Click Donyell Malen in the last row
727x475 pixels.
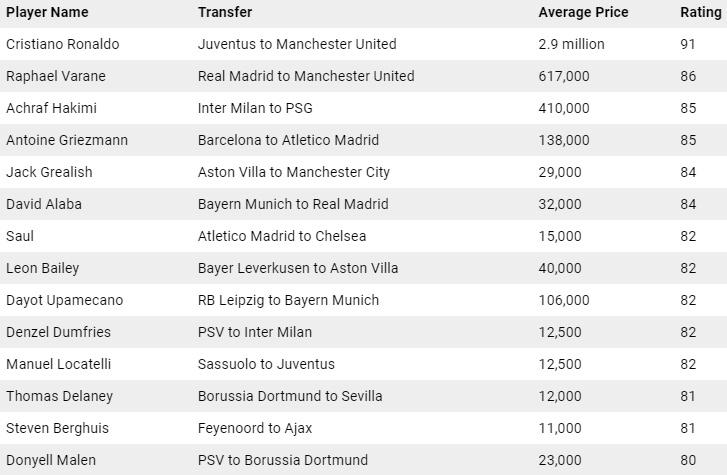53,460
